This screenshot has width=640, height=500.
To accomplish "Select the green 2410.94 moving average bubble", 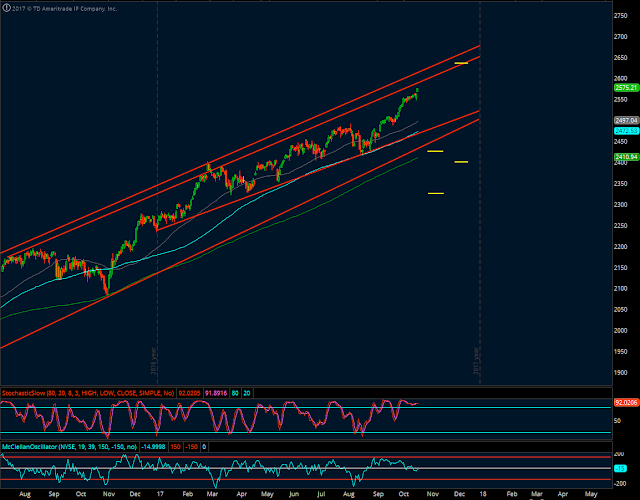I will tap(627, 157).
